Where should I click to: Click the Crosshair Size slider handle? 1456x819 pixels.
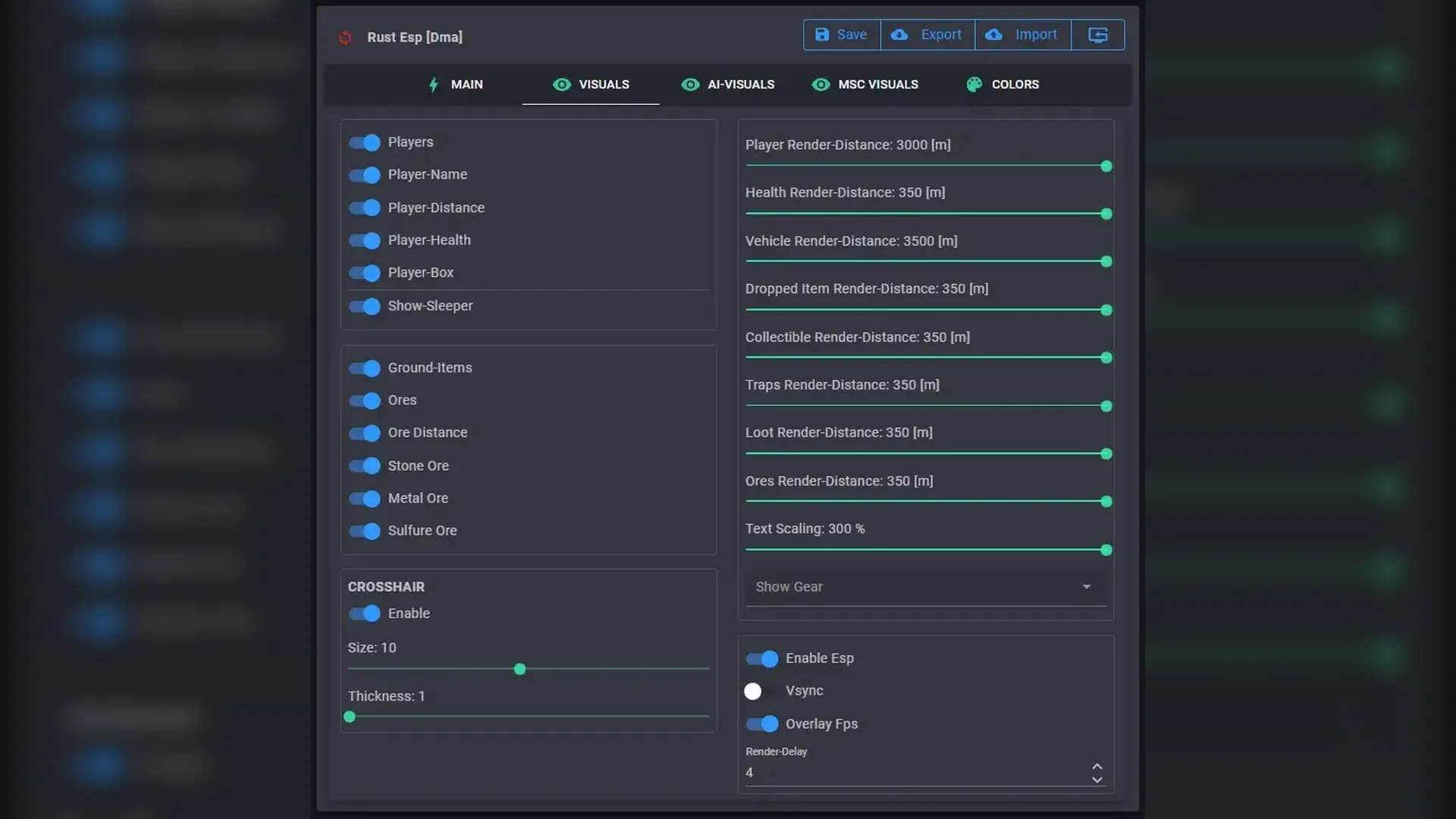tap(519, 669)
